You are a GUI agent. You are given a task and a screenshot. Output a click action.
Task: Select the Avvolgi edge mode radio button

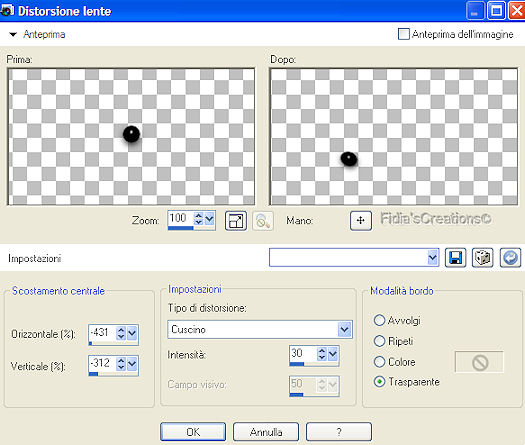tap(379, 320)
